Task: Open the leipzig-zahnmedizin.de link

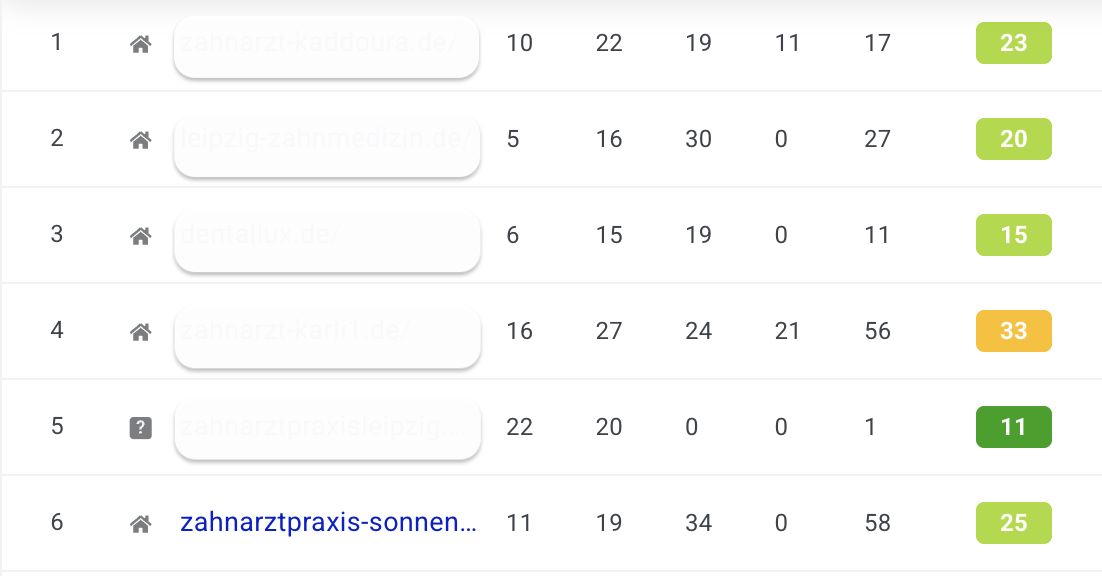Action: coord(326,141)
